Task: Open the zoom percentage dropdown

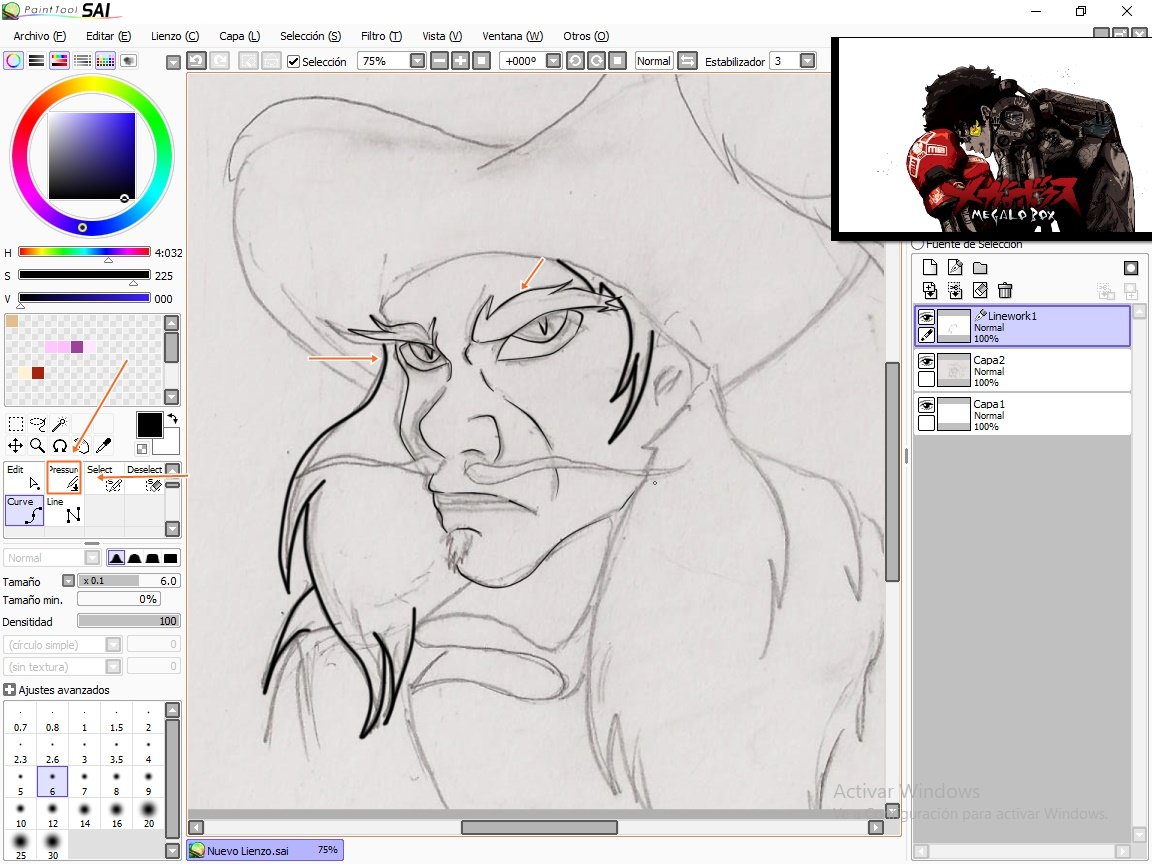Action: 417,61
